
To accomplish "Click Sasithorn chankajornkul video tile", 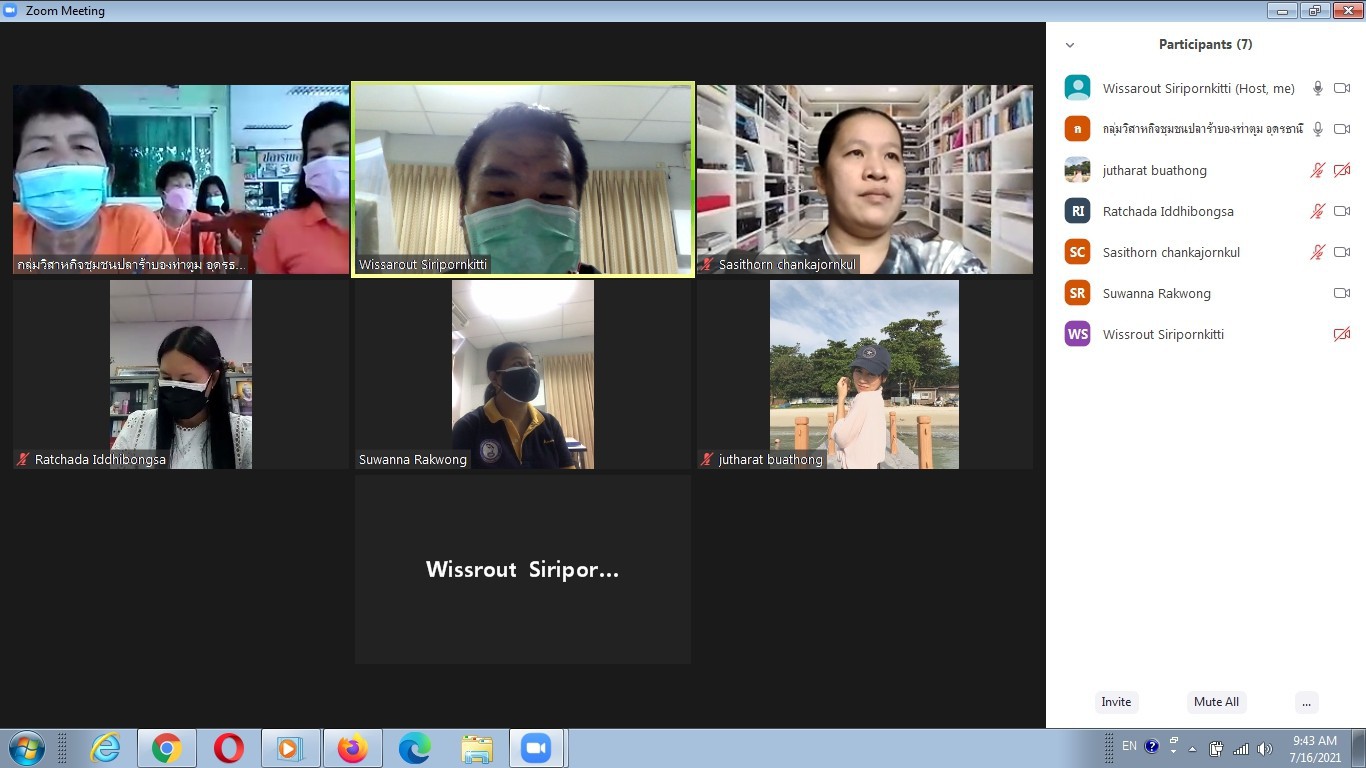I will (865, 178).
